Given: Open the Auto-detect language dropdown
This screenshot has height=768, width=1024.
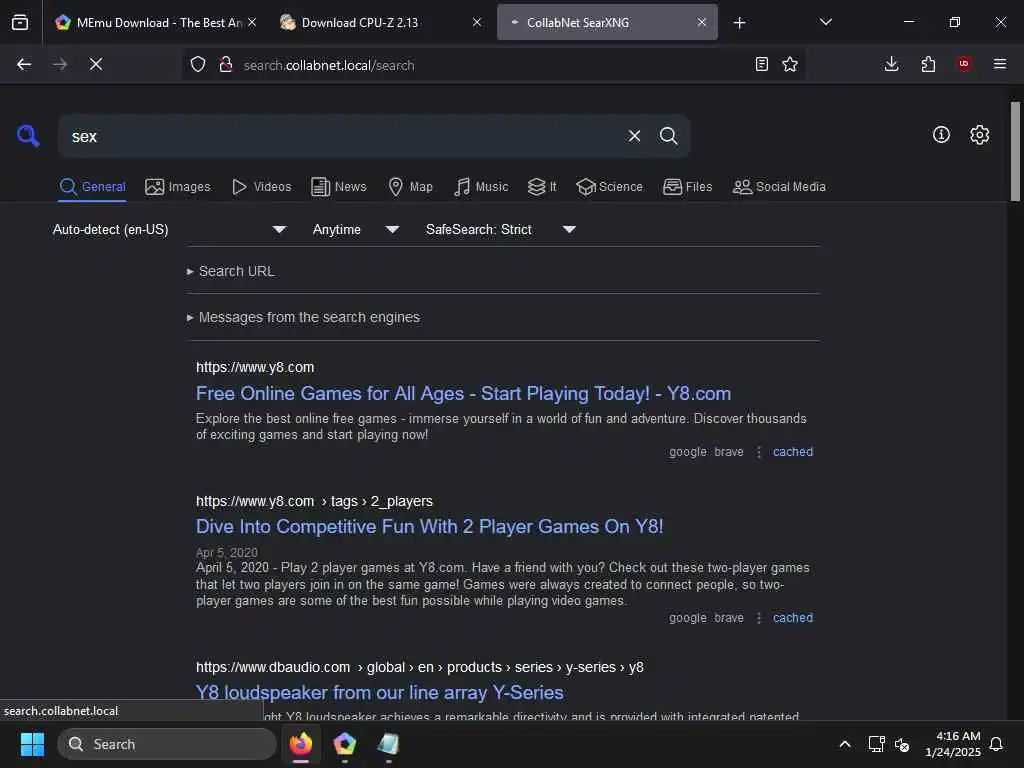Looking at the screenshot, I should (170, 229).
